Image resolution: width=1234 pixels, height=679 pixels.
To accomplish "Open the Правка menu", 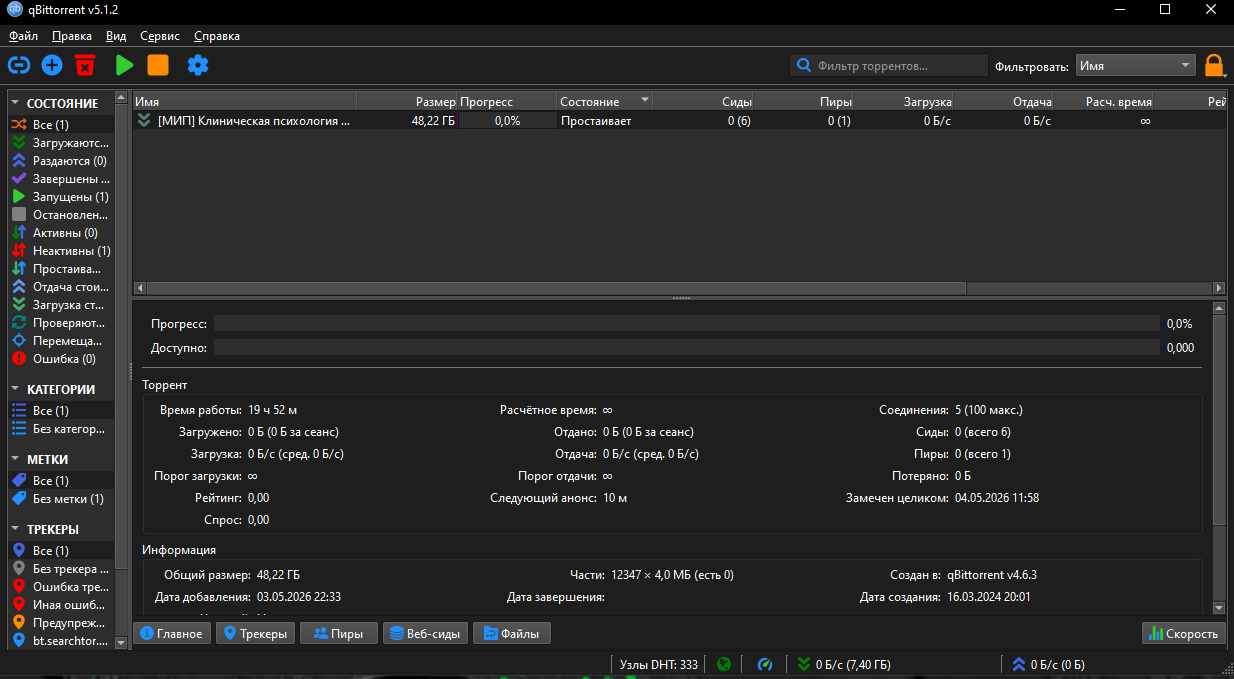I will click(x=72, y=36).
